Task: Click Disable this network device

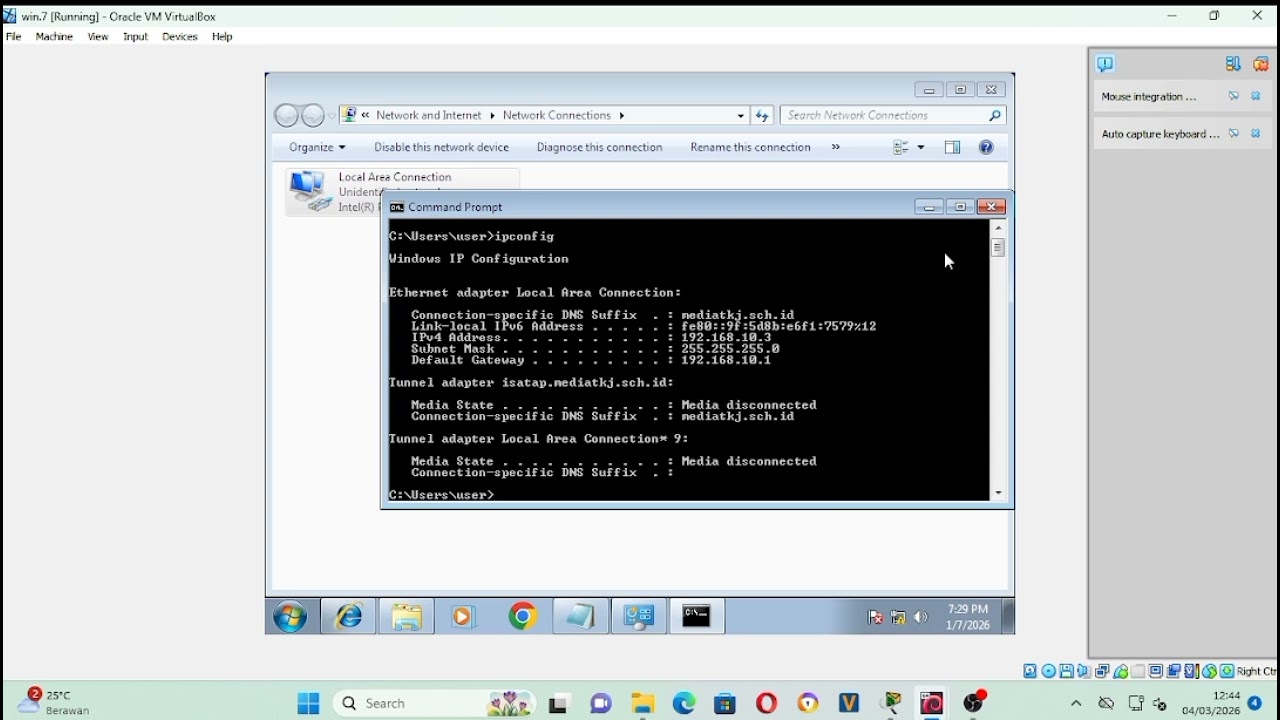Action: pyautogui.click(x=442, y=148)
